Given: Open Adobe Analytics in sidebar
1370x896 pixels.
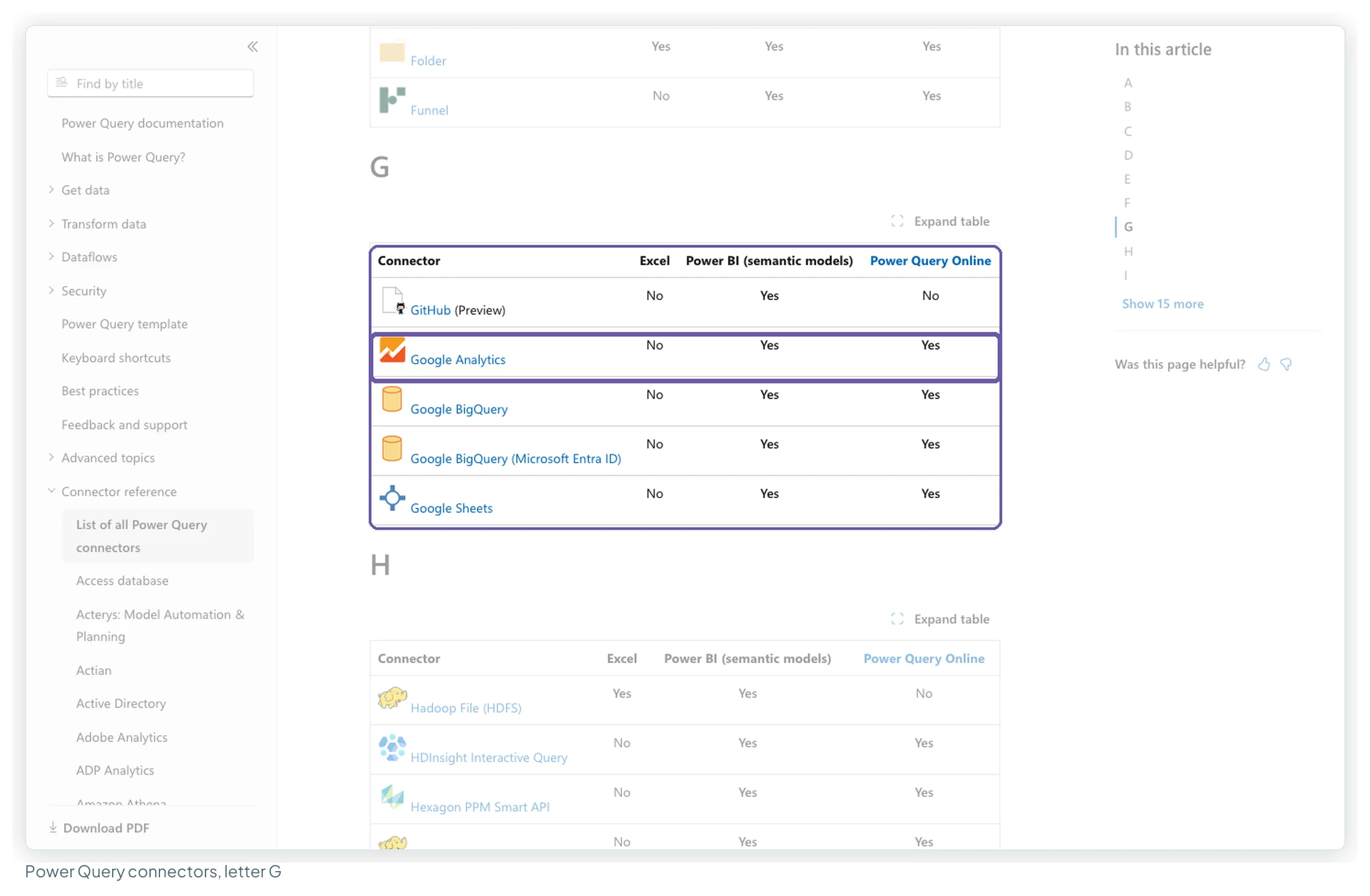Looking at the screenshot, I should pyautogui.click(x=121, y=737).
